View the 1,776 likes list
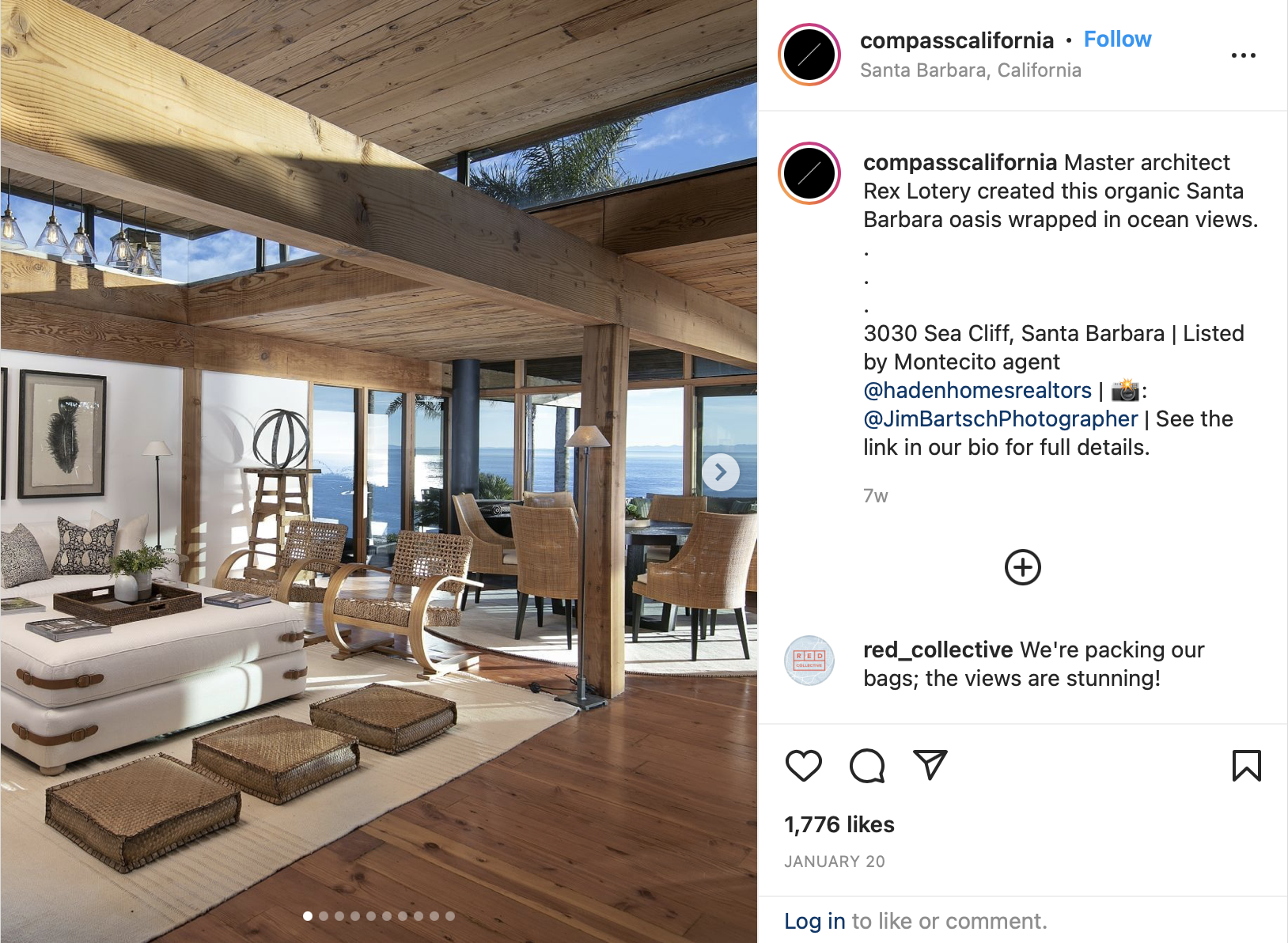The image size is (1288, 943). point(839,824)
